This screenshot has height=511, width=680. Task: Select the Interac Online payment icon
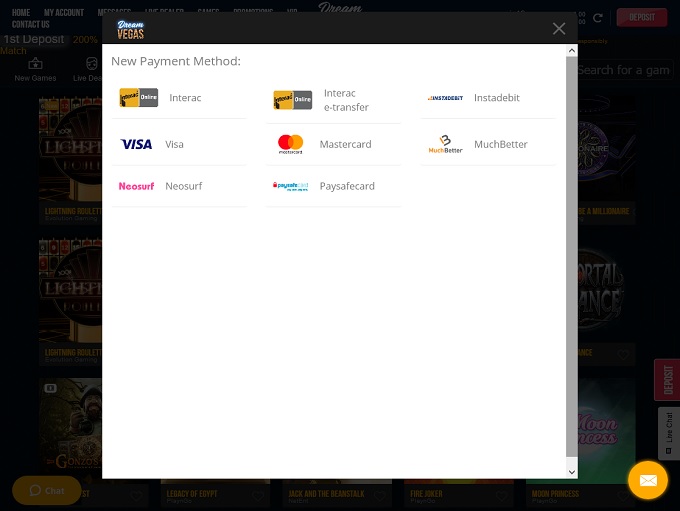coord(138,98)
